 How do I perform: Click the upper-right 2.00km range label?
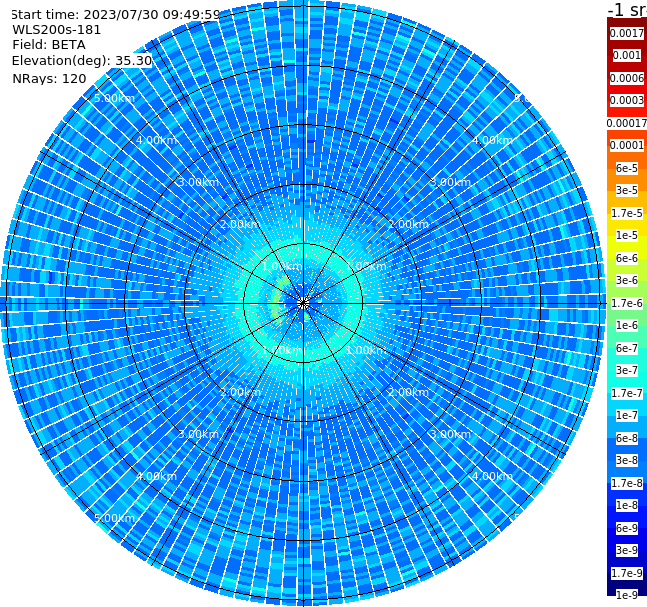coord(409,224)
